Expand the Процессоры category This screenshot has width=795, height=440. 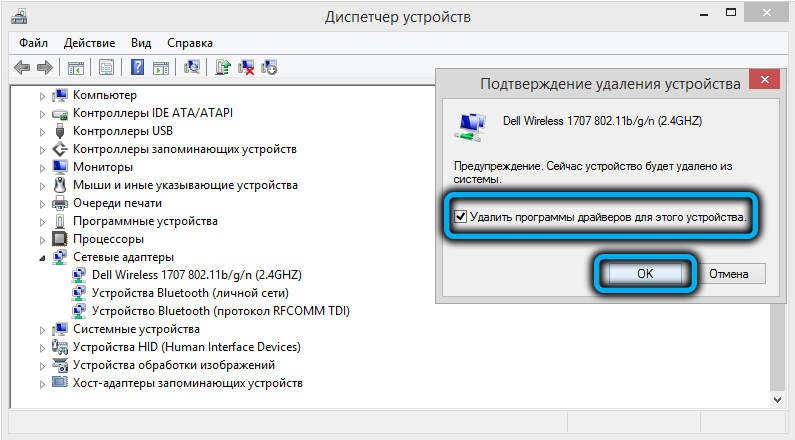tap(42, 240)
